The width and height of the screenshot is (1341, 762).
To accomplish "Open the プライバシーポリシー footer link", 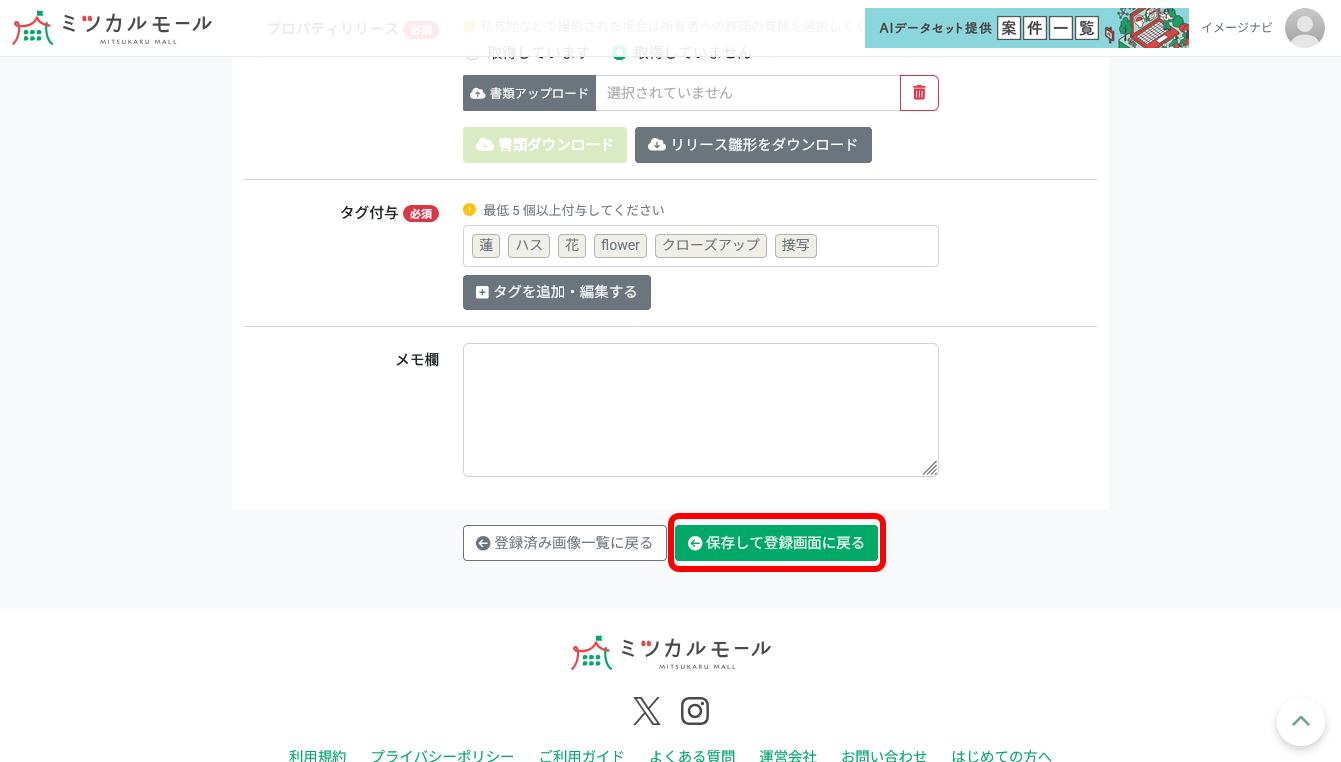I will click(x=442, y=756).
